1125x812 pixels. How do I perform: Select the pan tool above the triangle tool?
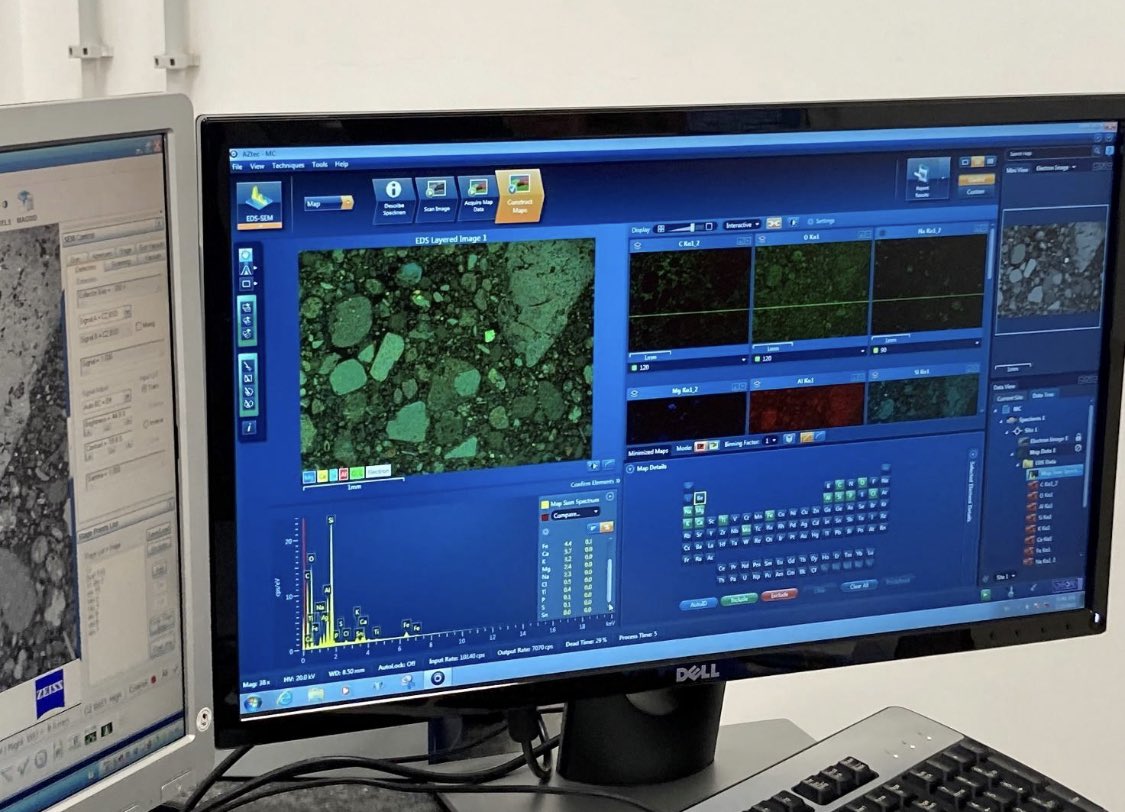[245, 255]
